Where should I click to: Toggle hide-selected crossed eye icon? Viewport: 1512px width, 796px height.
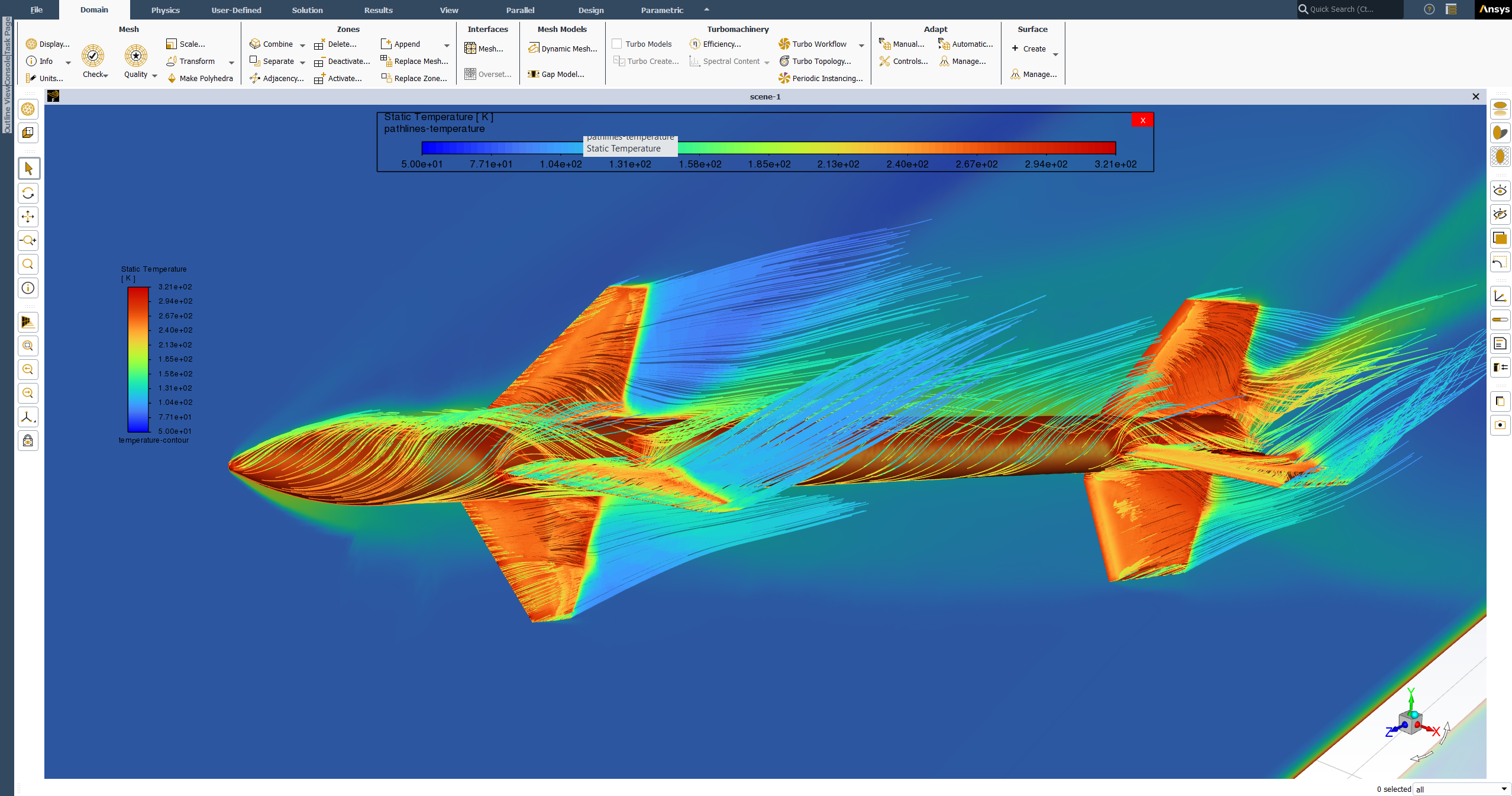(x=1500, y=214)
